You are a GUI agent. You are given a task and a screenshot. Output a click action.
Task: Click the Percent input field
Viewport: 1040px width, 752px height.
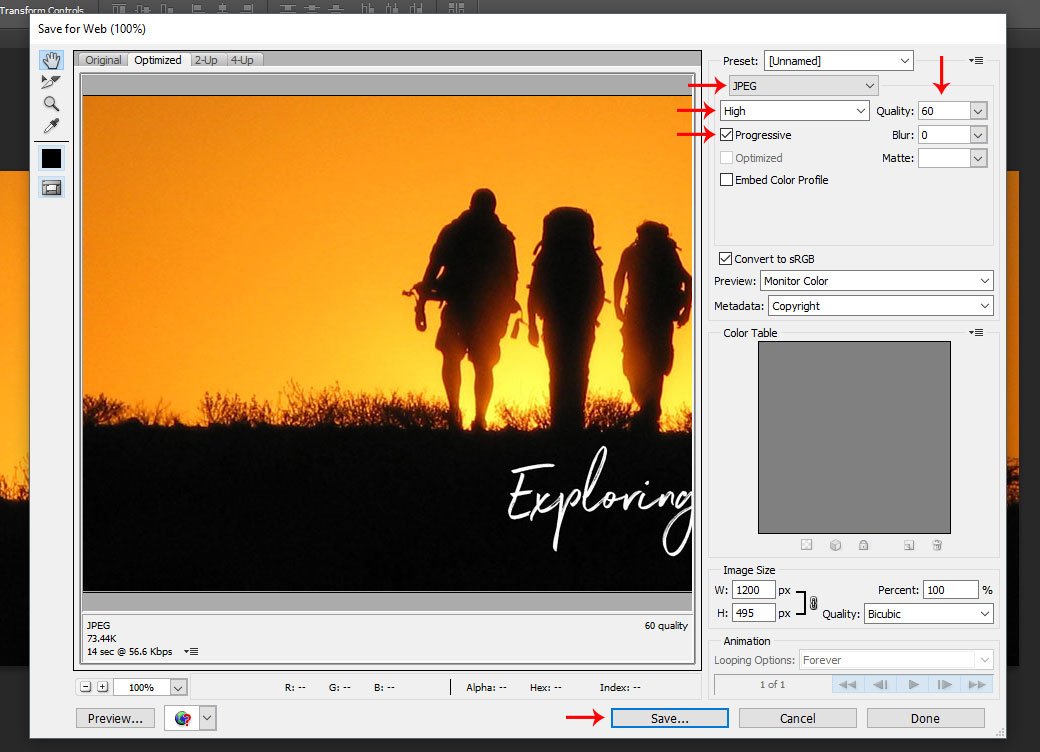950,590
